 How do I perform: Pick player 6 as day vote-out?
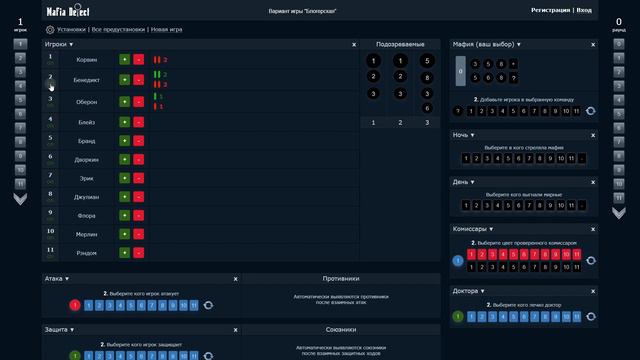pyautogui.click(x=519, y=205)
